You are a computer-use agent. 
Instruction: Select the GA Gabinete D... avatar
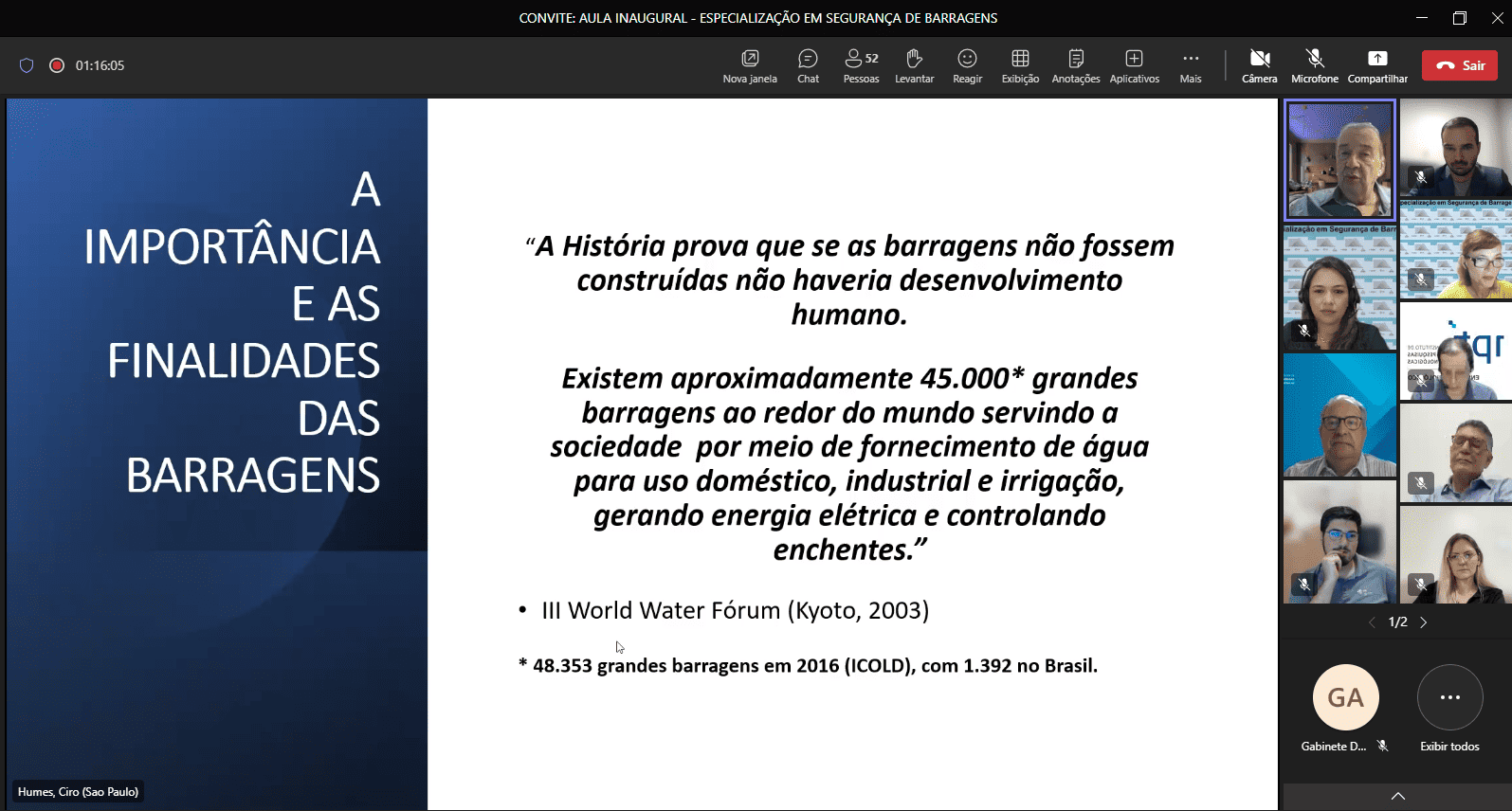click(x=1345, y=697)
